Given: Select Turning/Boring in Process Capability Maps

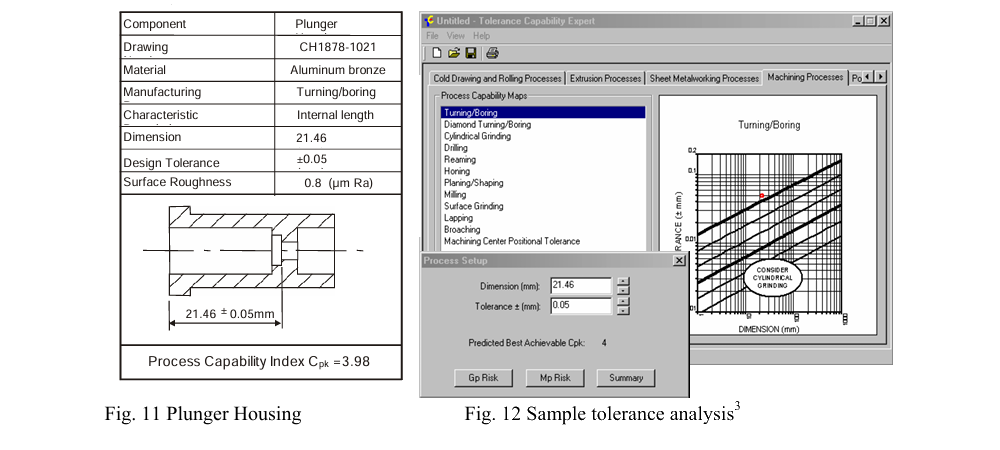Looking at the screenshot, I should pos(543,113).
